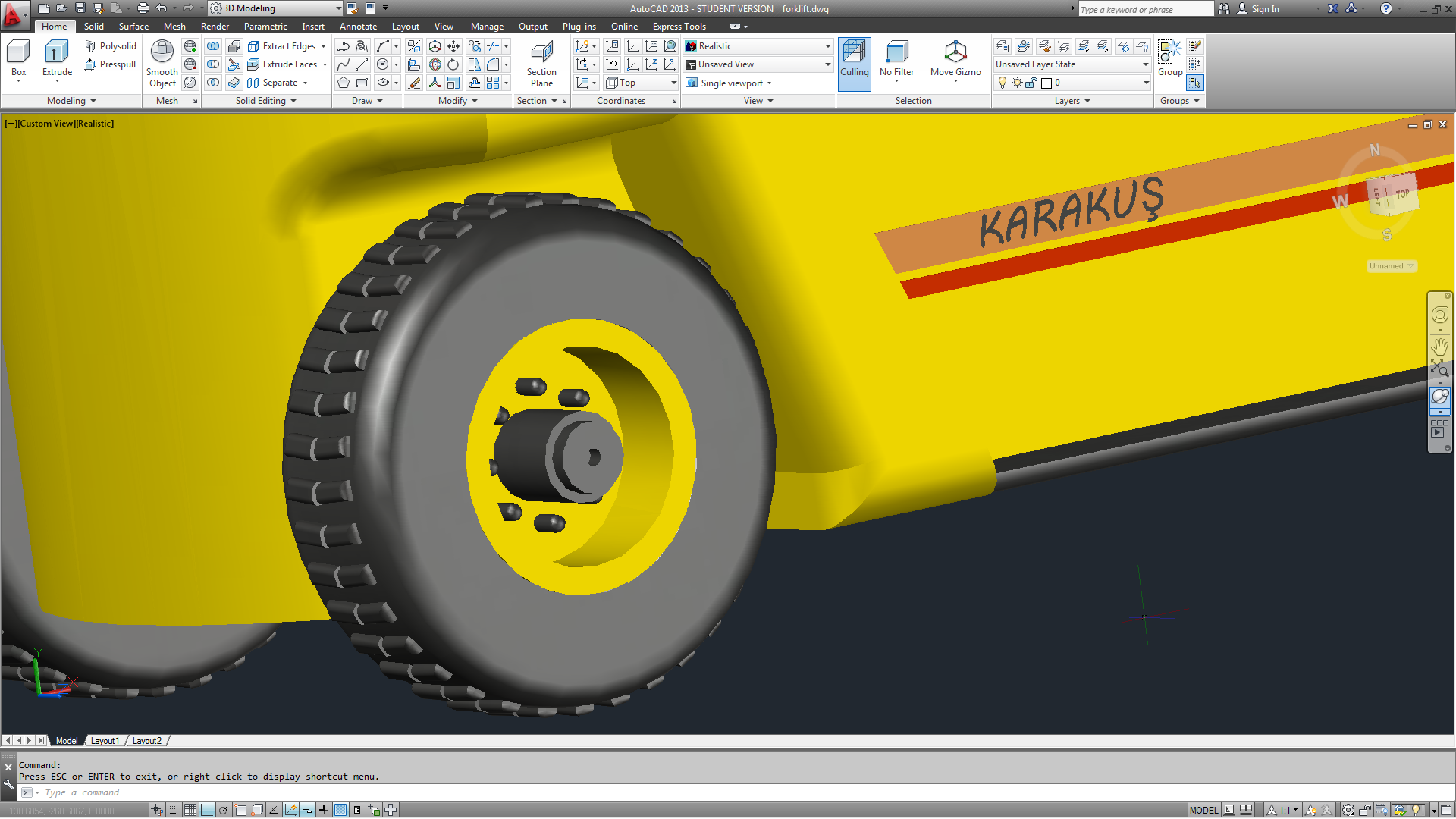Toggle Show Lineweight in status bar
Viewport: 1456px width, 819px height.
point(324,810)
